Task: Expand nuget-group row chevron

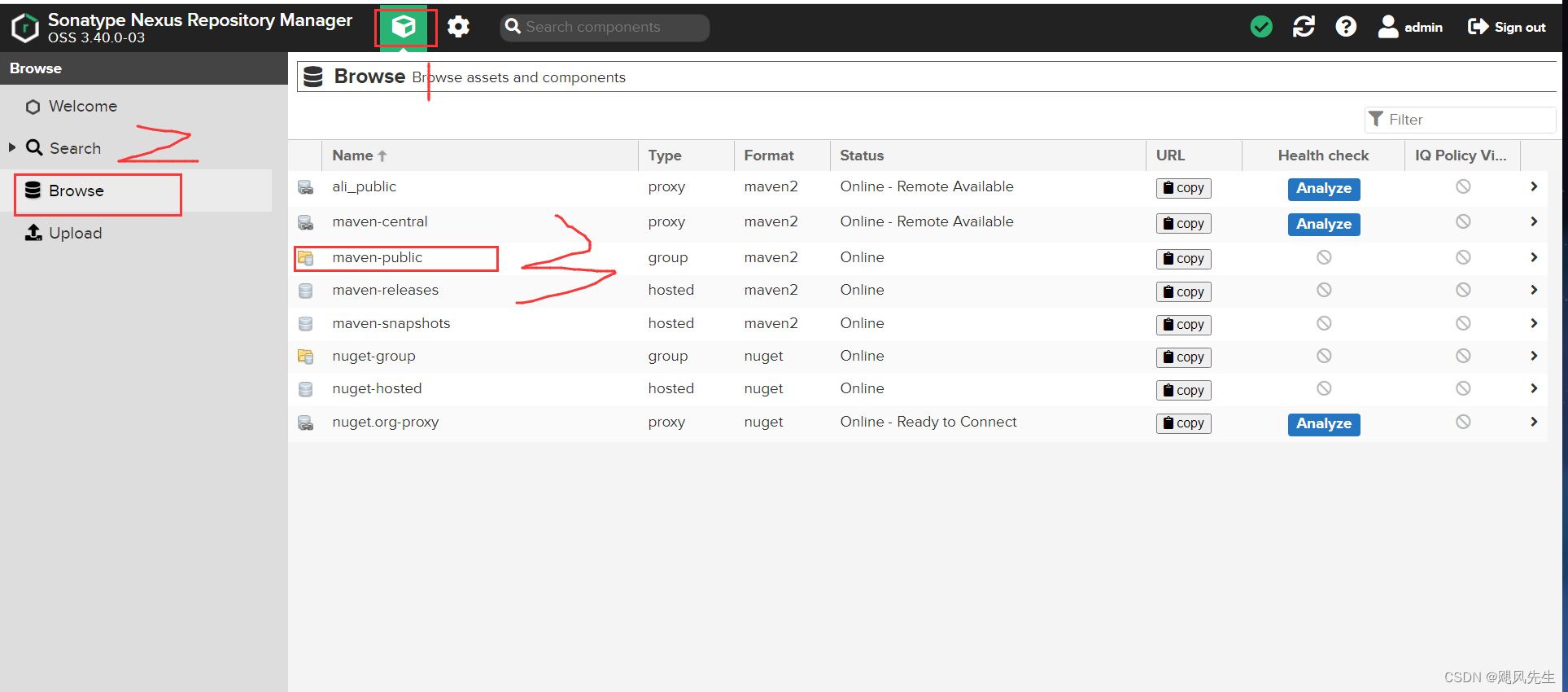Action: point(1534,356)
